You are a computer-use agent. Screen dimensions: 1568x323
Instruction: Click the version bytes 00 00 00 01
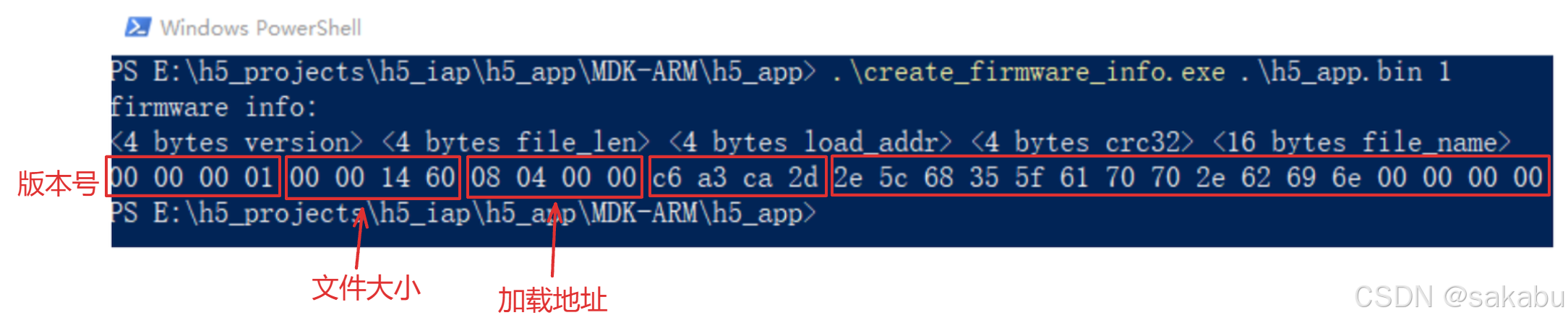pos(193,177)
